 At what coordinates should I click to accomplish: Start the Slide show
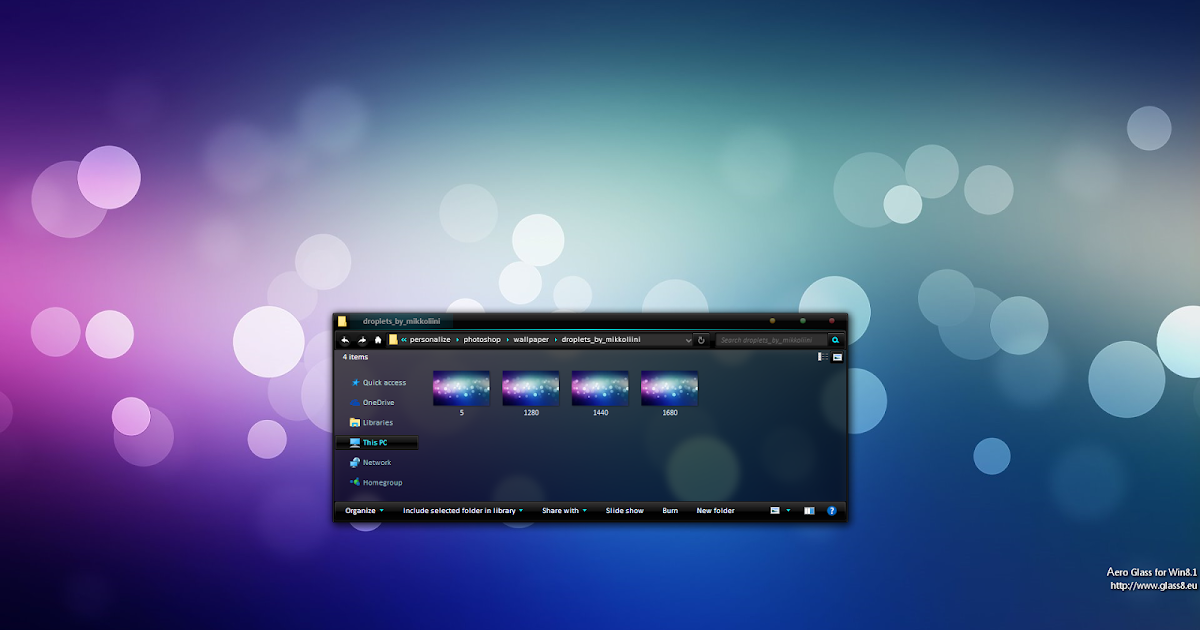click(625, 510)
